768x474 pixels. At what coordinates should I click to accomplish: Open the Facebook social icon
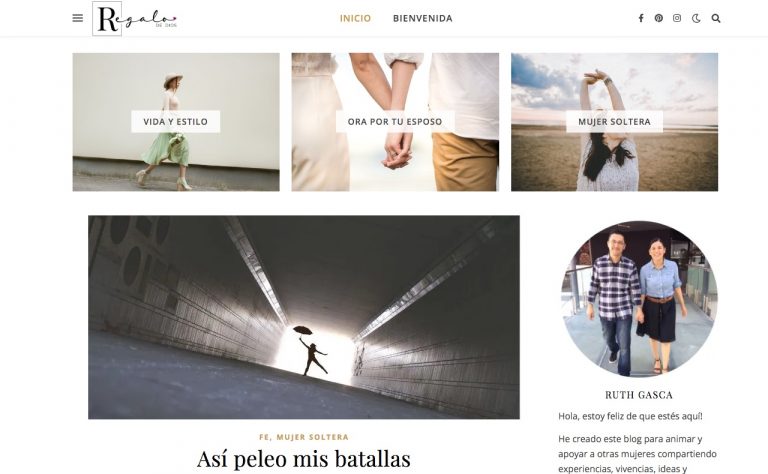point(641,18)
